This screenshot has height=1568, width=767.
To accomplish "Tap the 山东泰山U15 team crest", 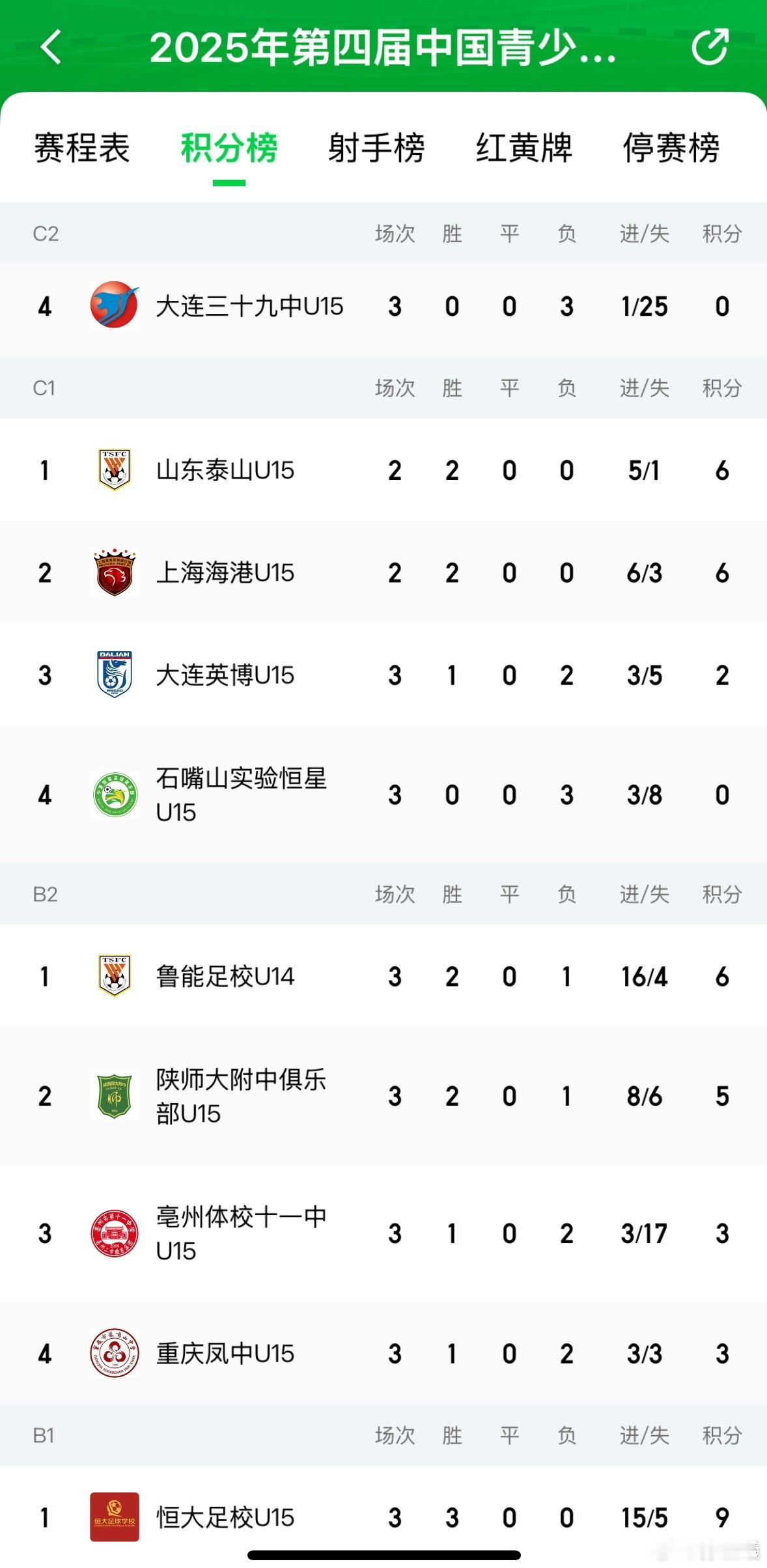I will (x=115, y=469).
